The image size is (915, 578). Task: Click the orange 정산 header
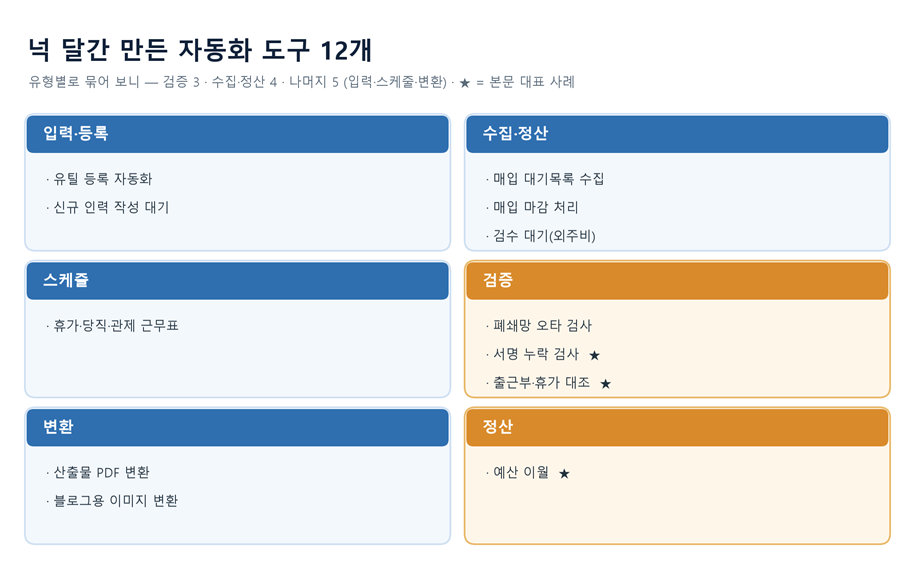(x=677, y=427)
